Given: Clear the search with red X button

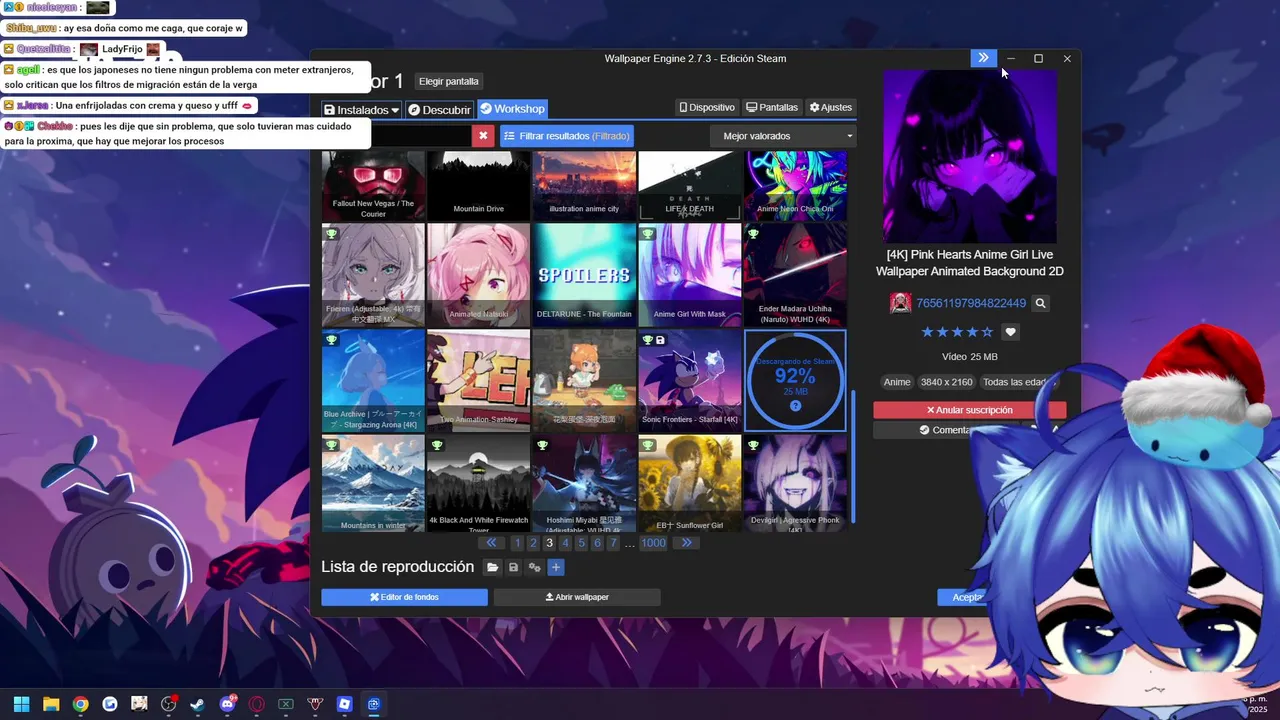Looking at the screenshot, I should [x=483, y=136].
